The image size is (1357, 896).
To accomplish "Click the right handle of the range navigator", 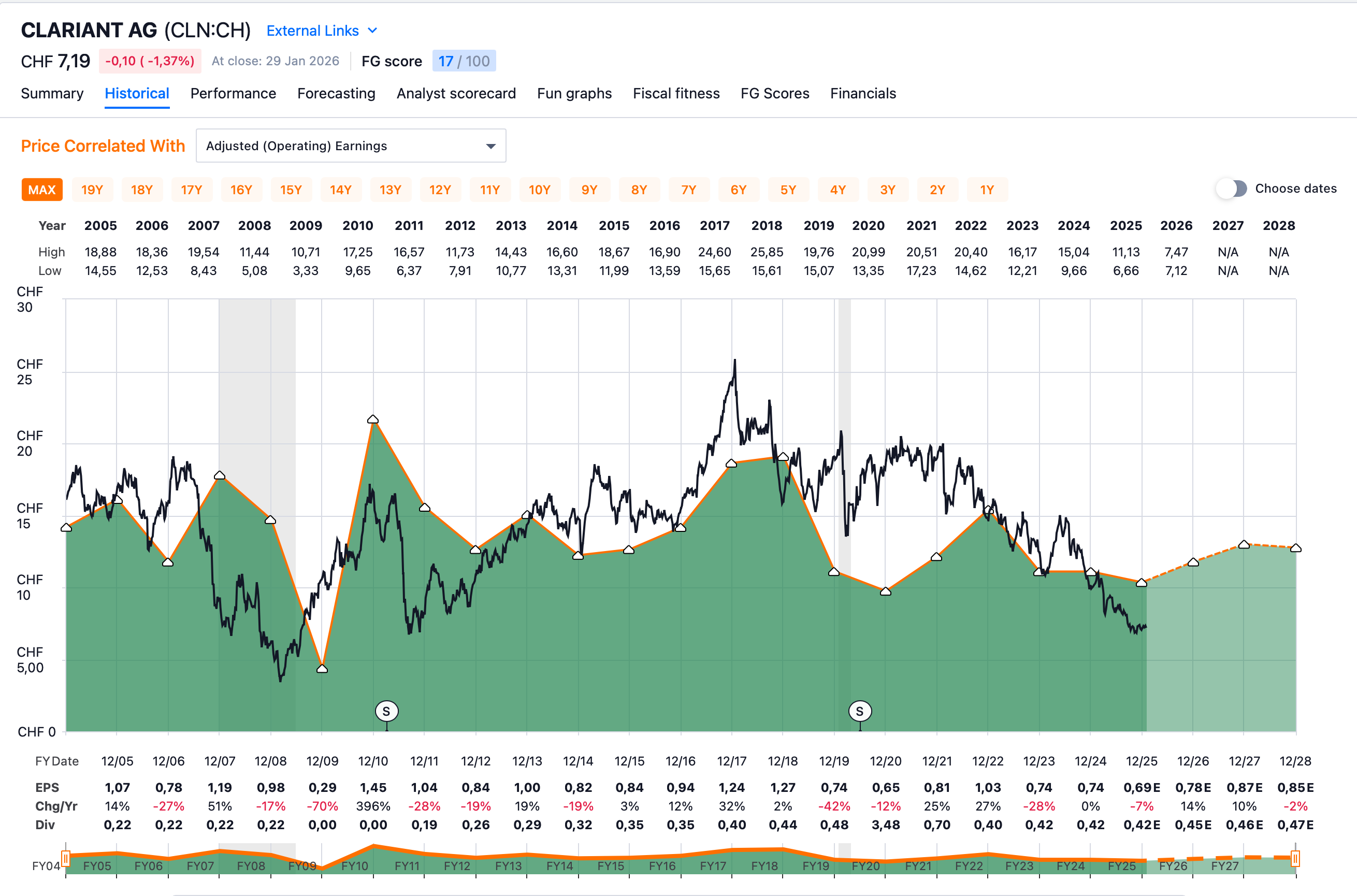I will click(1295, 858).
